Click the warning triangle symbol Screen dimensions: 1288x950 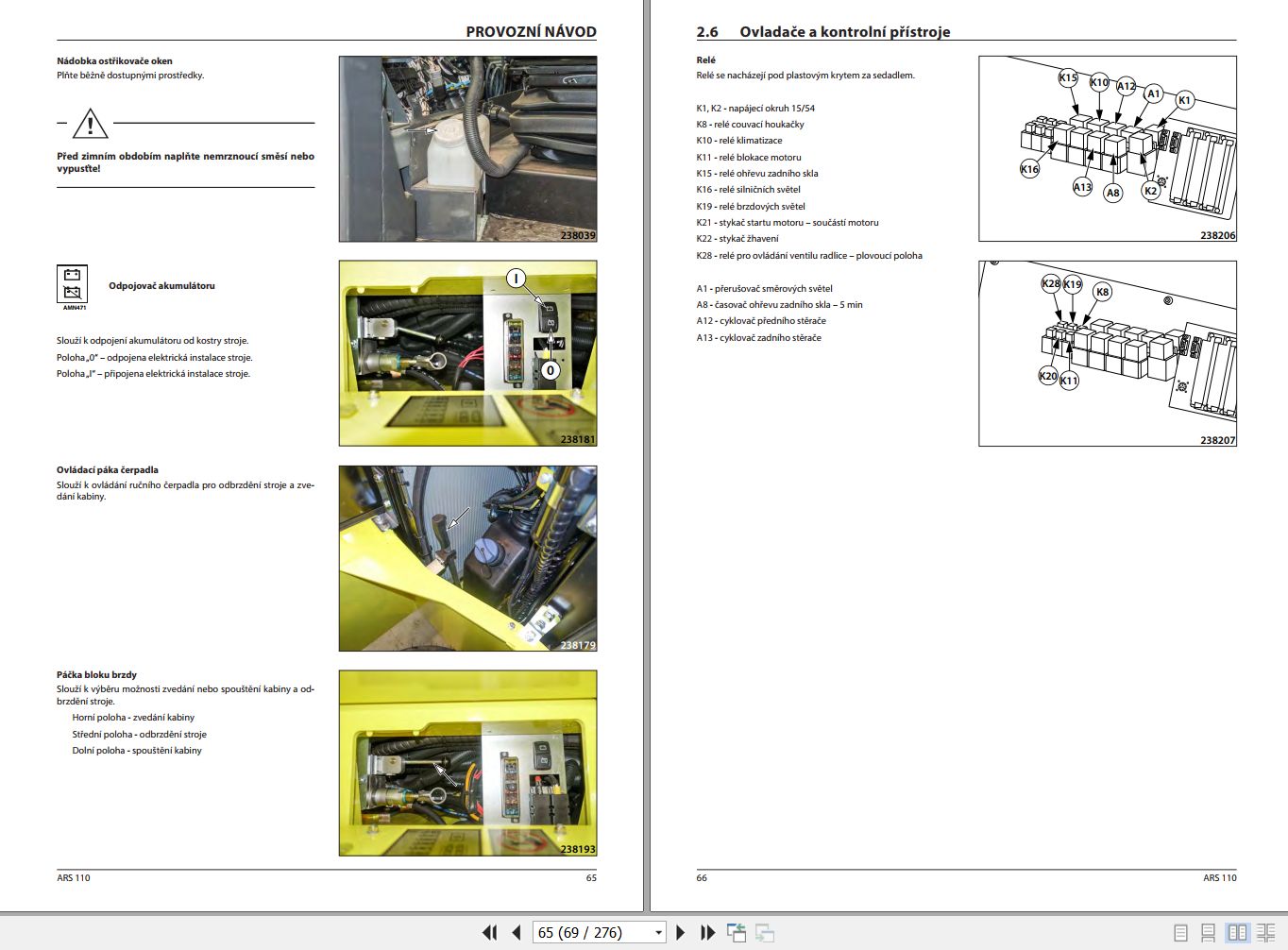pos(89,124)
